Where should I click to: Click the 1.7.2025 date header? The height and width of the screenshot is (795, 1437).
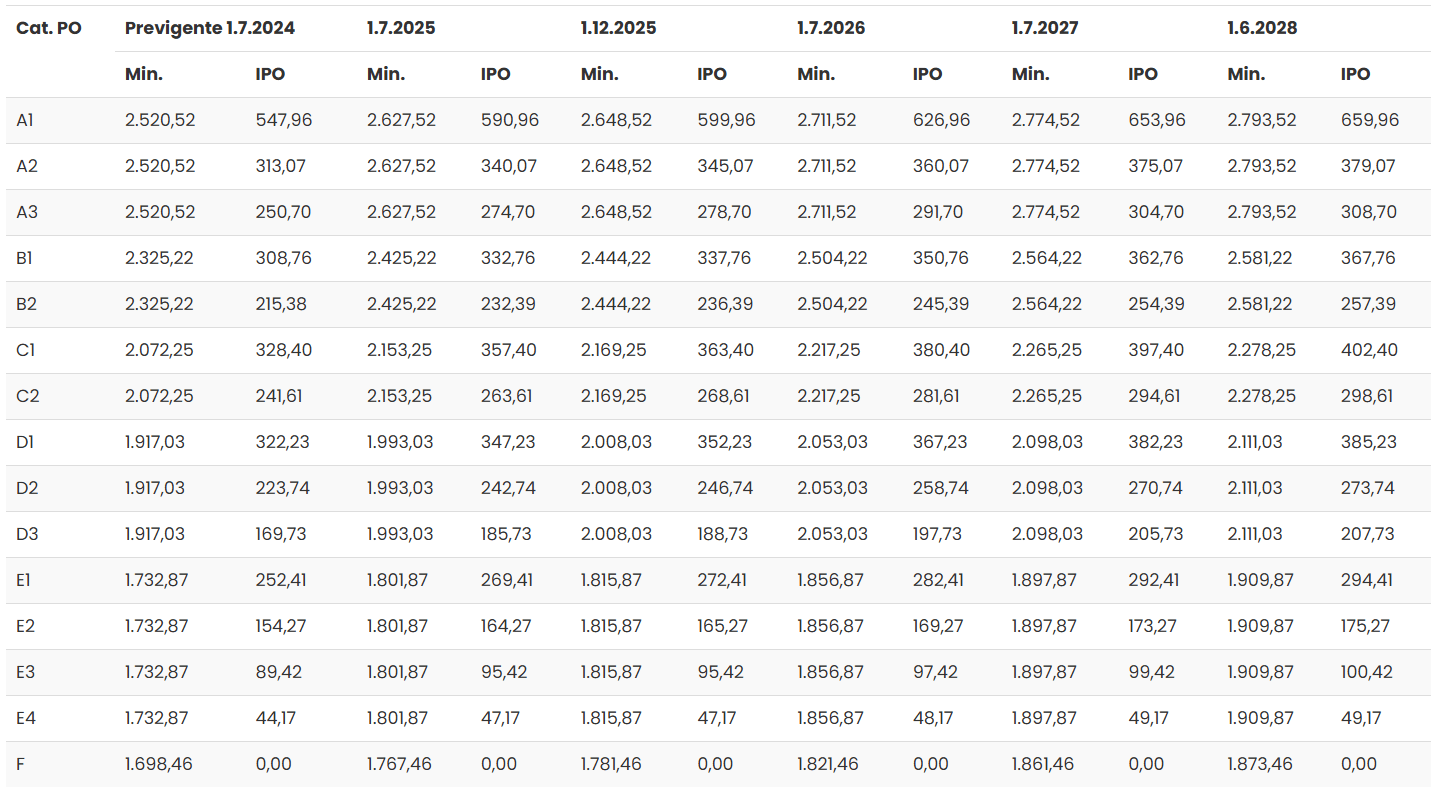click(x=401, y=28)
